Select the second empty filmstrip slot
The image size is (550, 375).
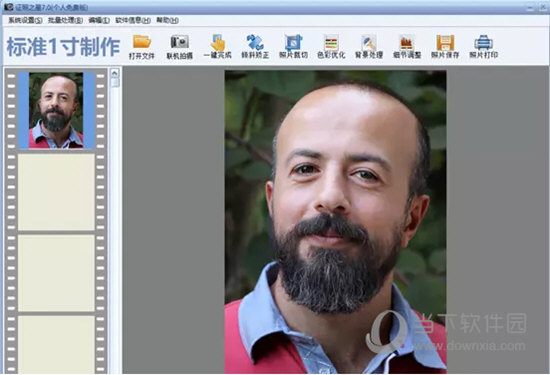pos(56,273)
